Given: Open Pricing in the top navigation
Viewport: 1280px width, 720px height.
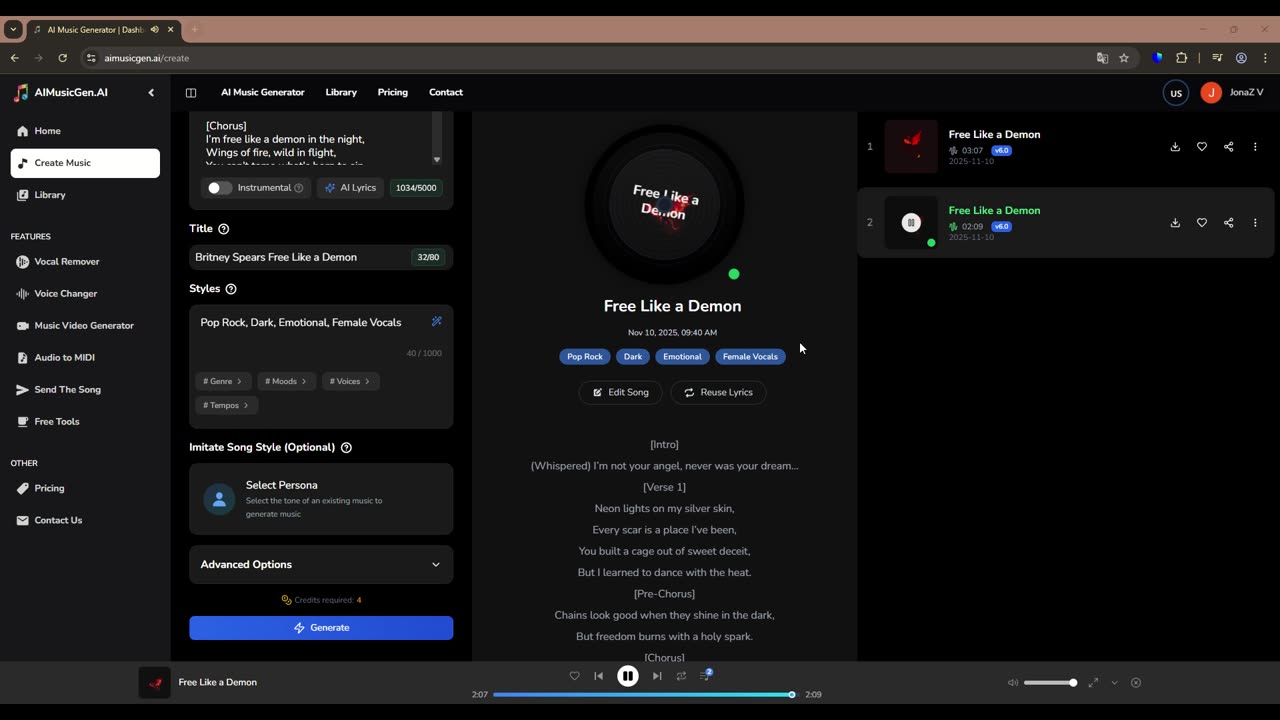Looking at the screenshot, I should coord(393,92).
